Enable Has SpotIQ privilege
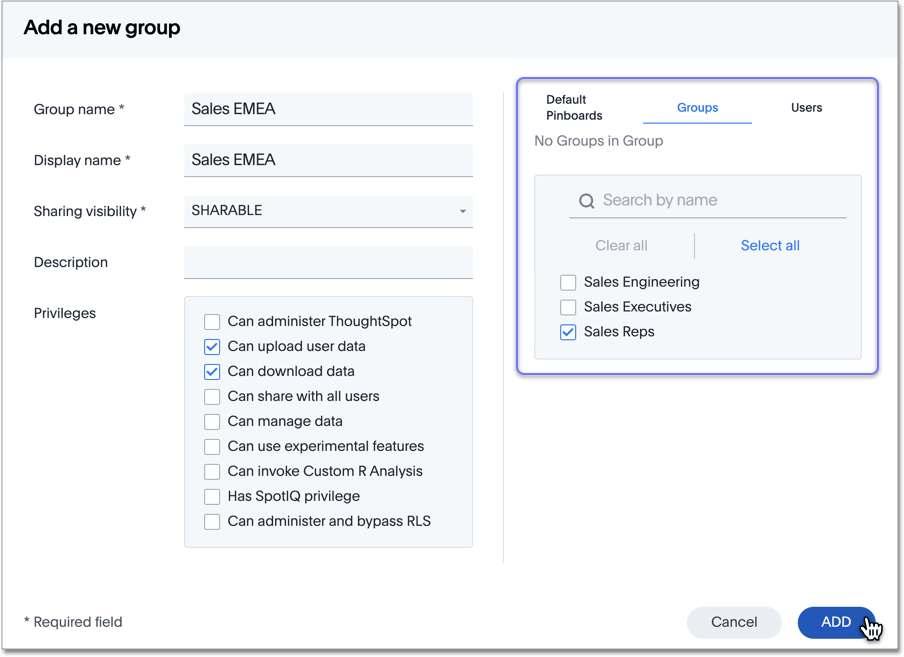904x657 pixels. click(x=212, y=496)
